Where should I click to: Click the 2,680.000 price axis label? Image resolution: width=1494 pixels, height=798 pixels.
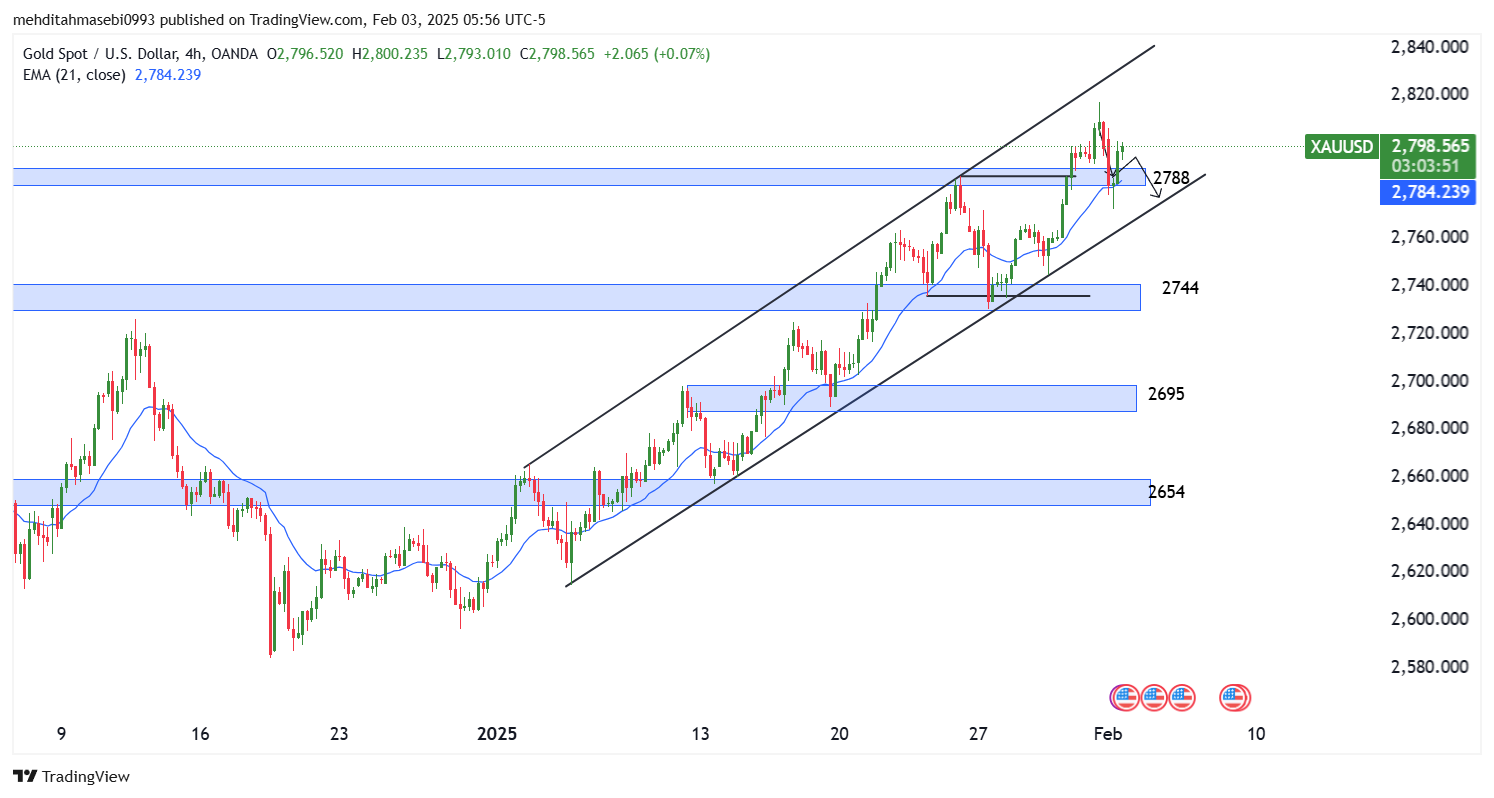coord(1429,429)
